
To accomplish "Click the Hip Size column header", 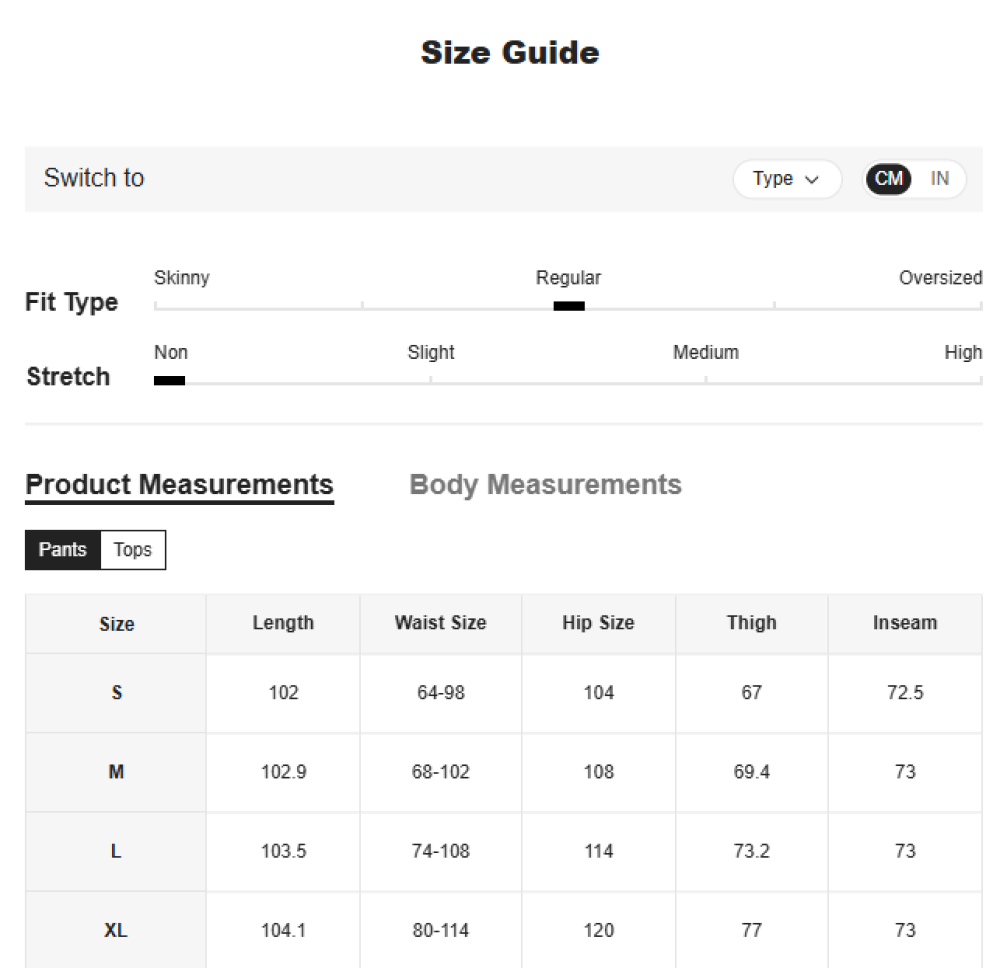I will point(598,623).
